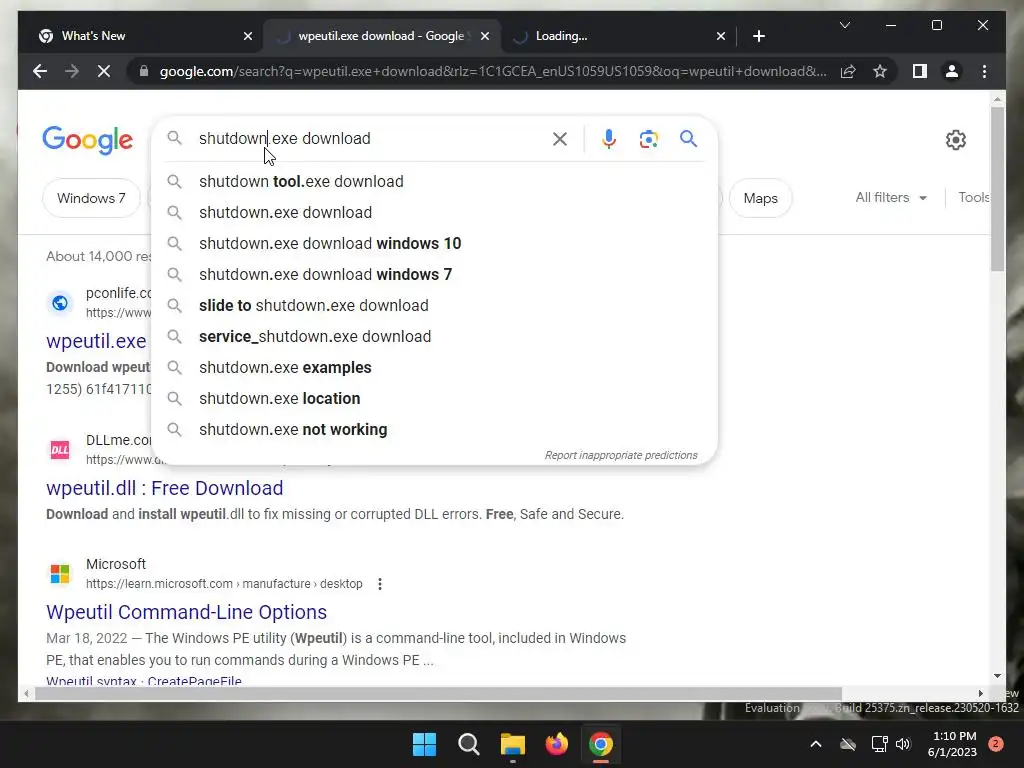This screenshot has height=768, width=1024.
Task: Click Report inappropriate predictions link
Action: [620, 455]
